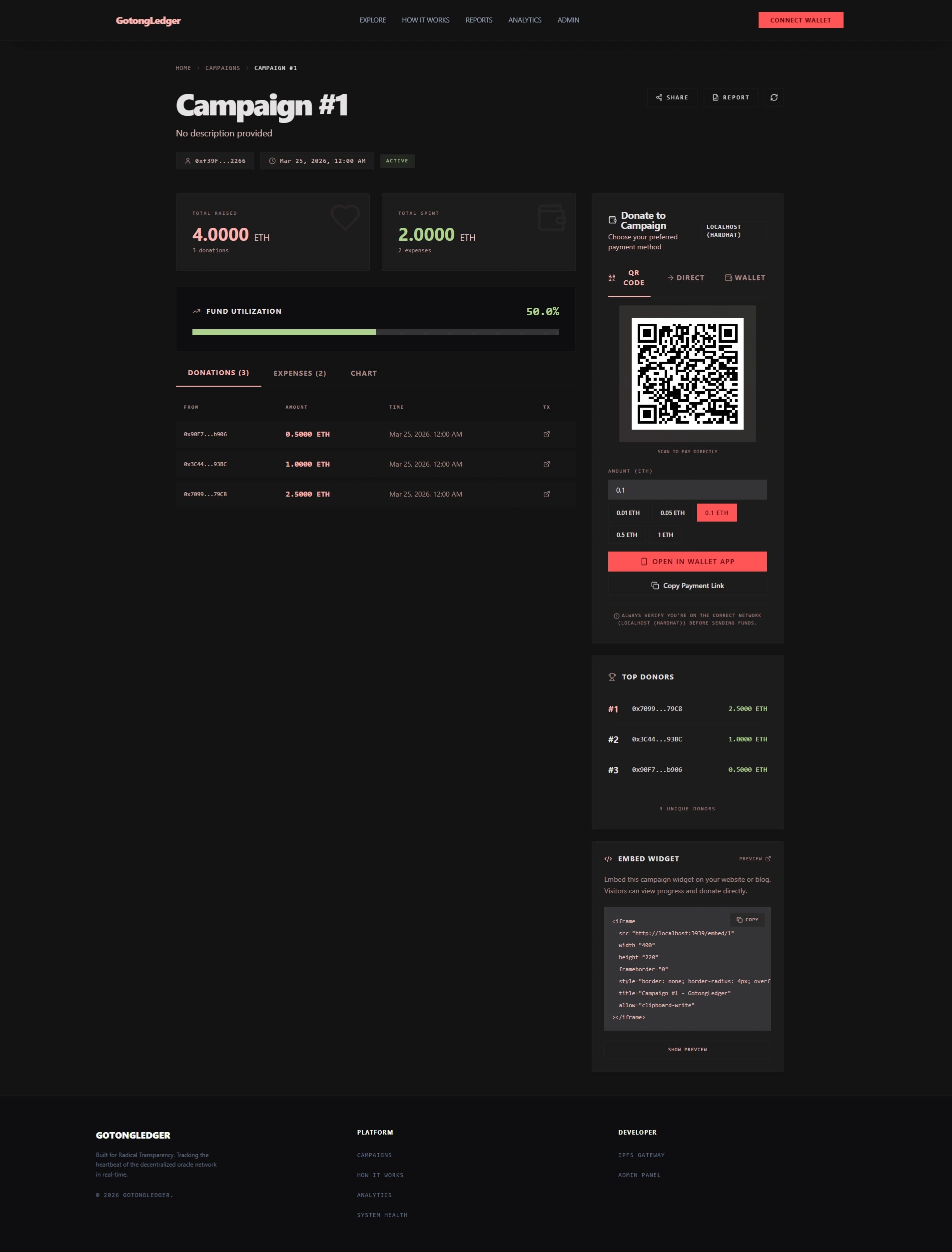
Task: Switch to the Direct payment method tab
Action: (686, 278)
